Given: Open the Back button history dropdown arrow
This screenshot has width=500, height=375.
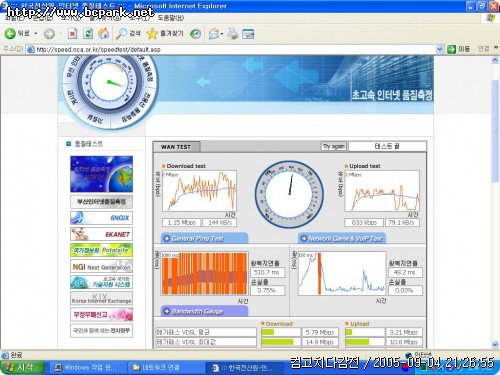Looking at the screenshot, I should pos(36,34).
